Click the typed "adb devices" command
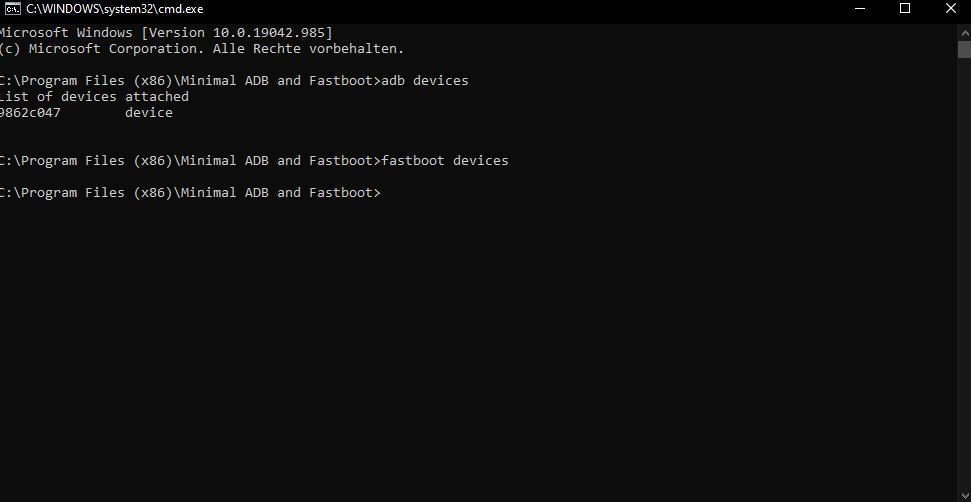971x502 pixels. (425, 80)
